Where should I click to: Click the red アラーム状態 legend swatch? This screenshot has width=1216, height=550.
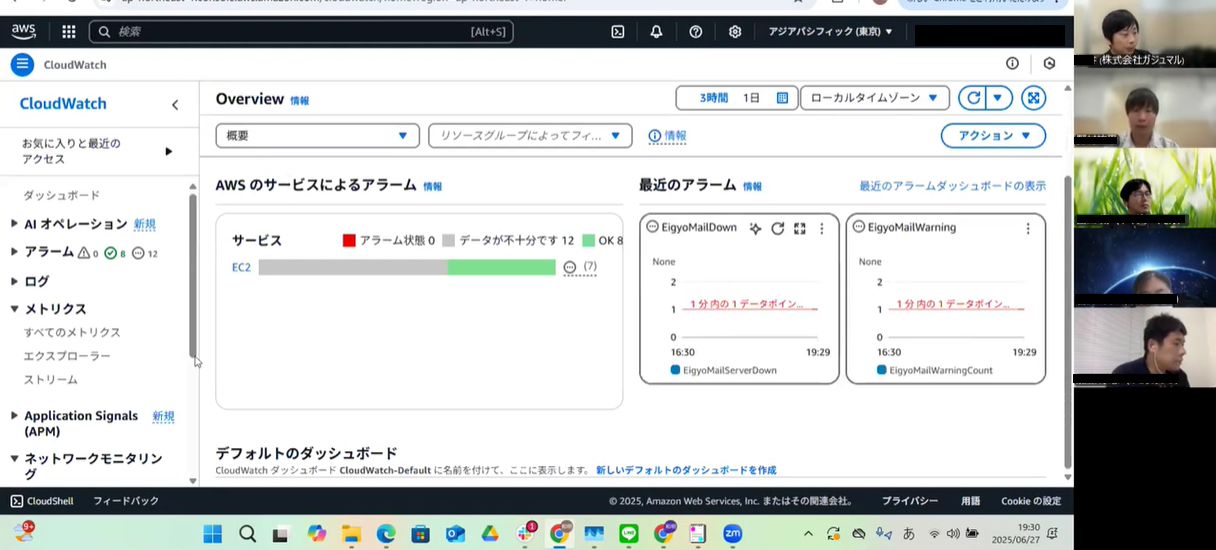(x=349, y=240)
